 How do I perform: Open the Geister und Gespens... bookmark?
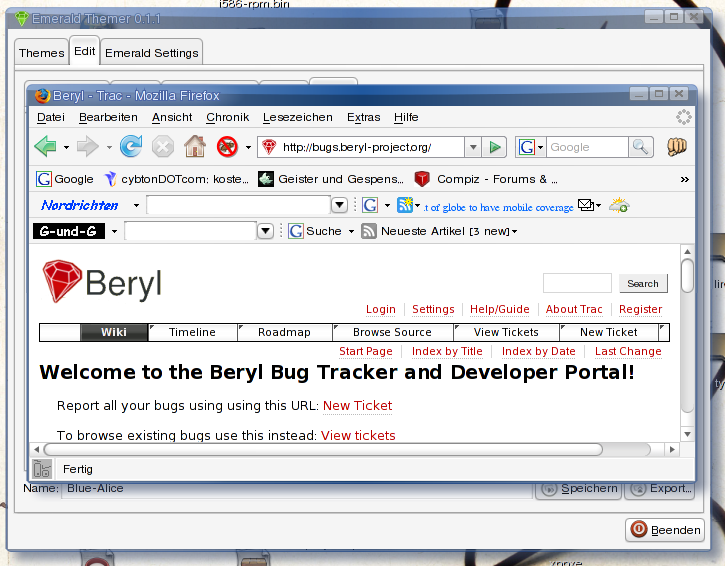click(x=331, y=179)
